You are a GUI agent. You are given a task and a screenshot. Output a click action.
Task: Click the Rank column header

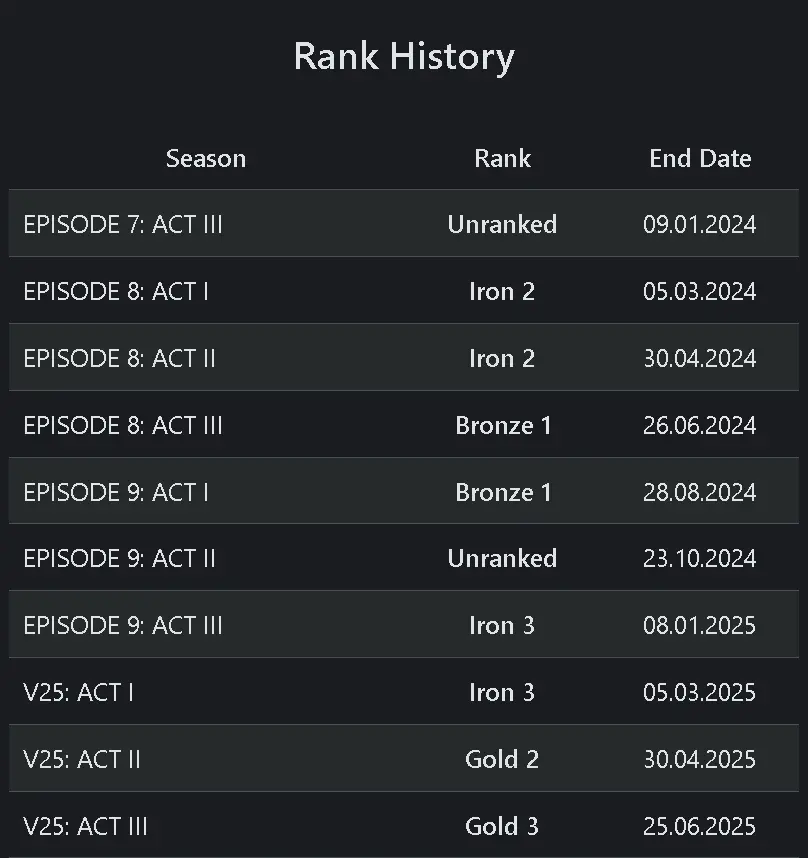pyautogui.click(x=502, y=158)
